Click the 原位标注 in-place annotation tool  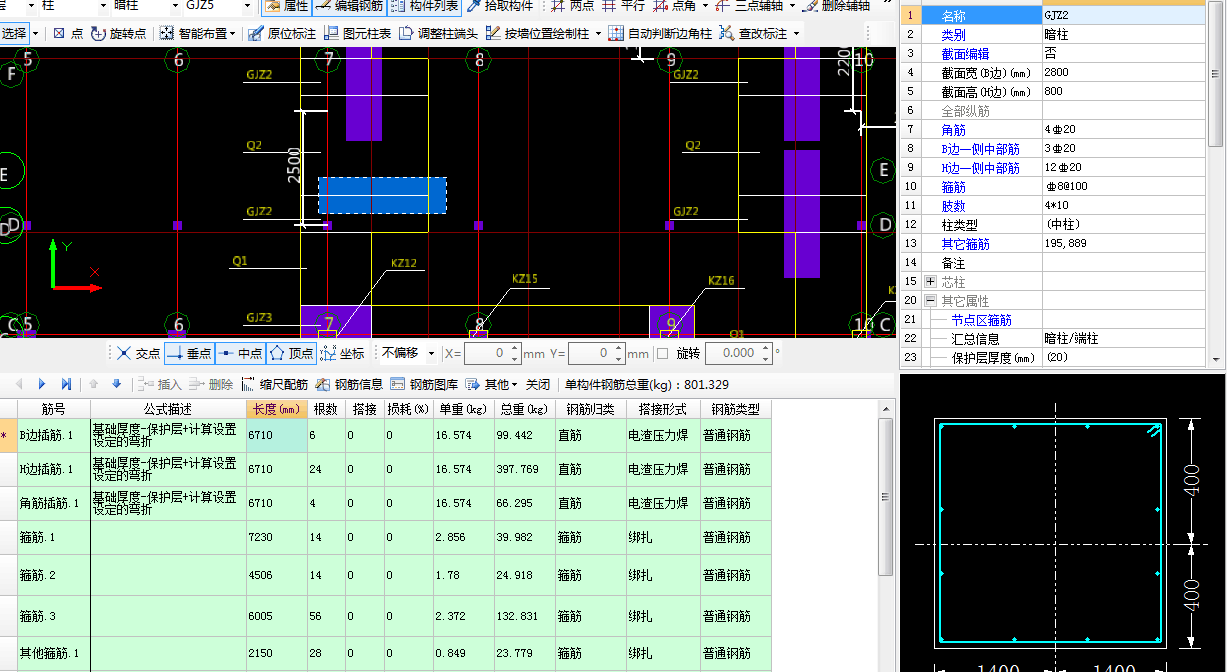(282, 33)
